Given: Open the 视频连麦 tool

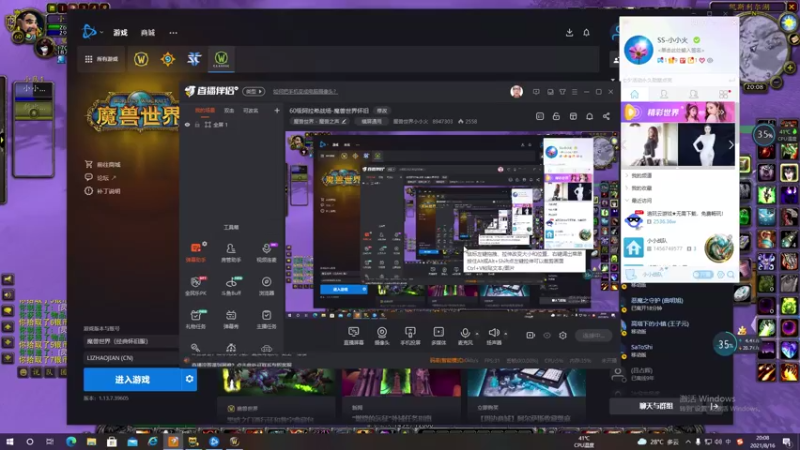Looking at the screenshot, I should [266, 253].
